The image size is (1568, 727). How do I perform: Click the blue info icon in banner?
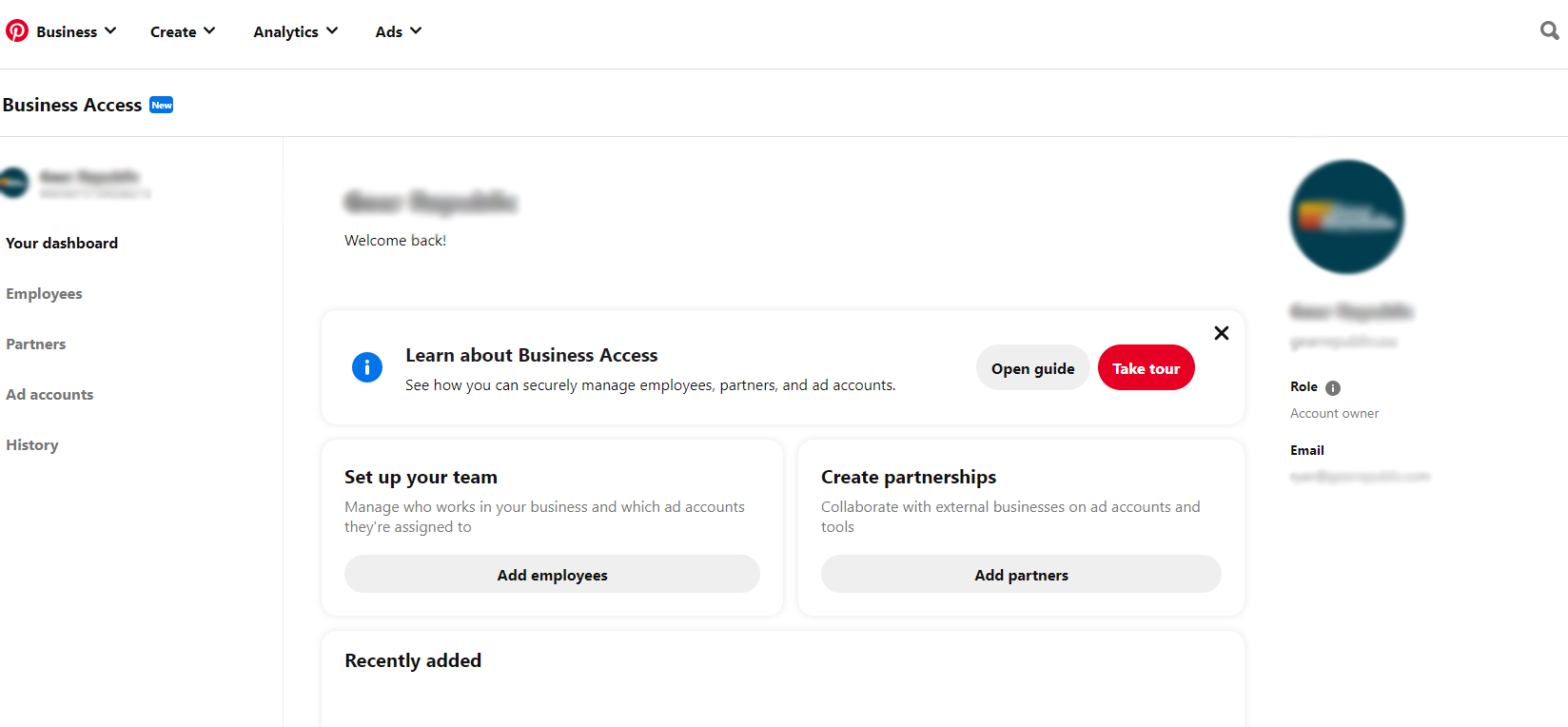pyautogui.click(x=367, y=367)
